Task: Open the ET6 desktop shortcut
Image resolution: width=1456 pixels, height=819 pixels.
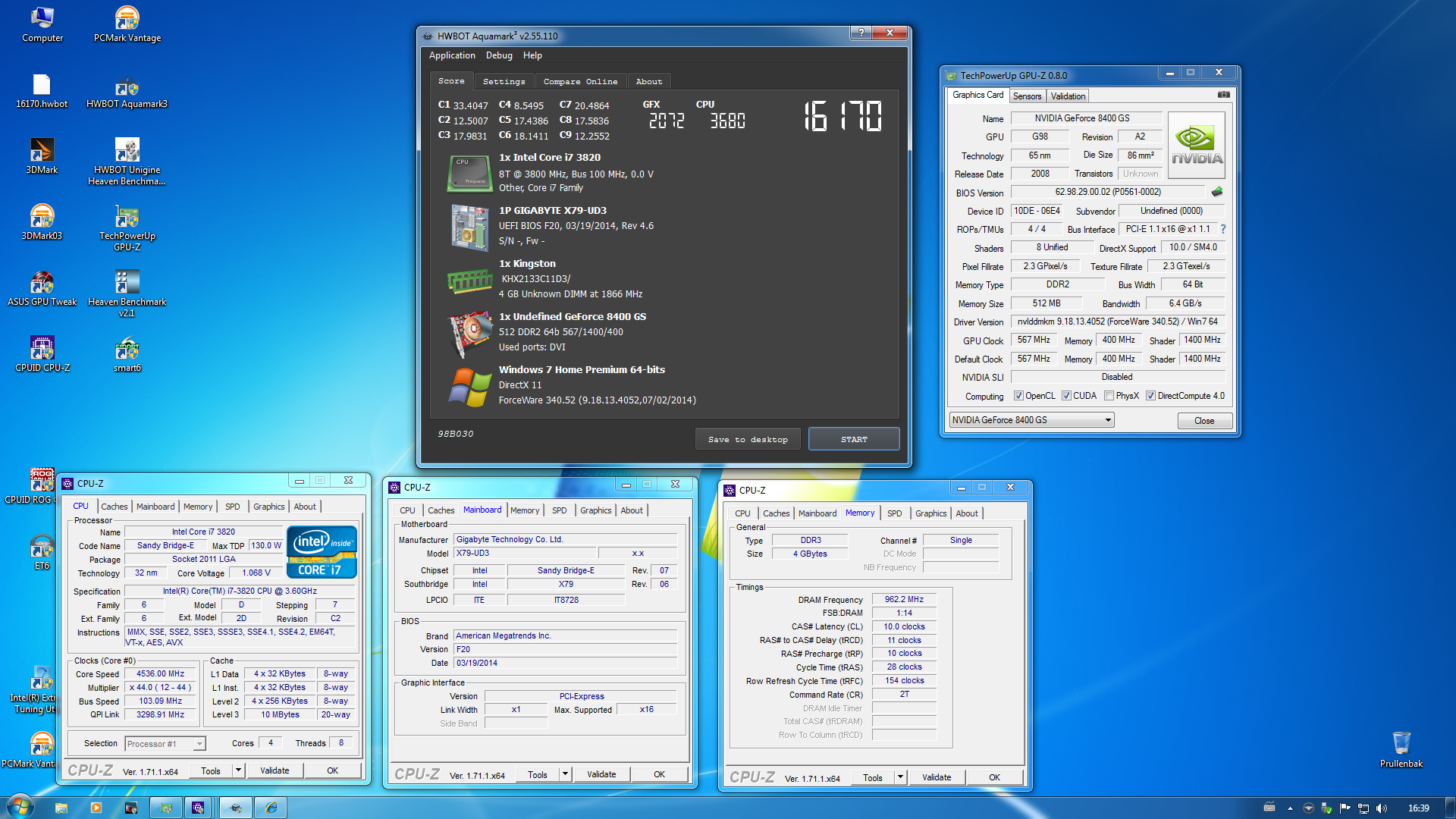Action: 42,552
